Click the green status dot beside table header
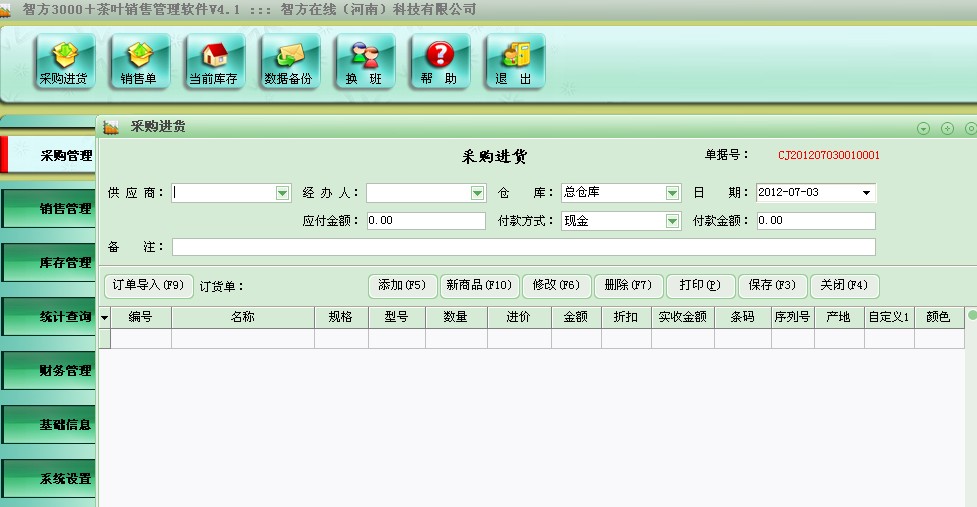 pos(970,316)
